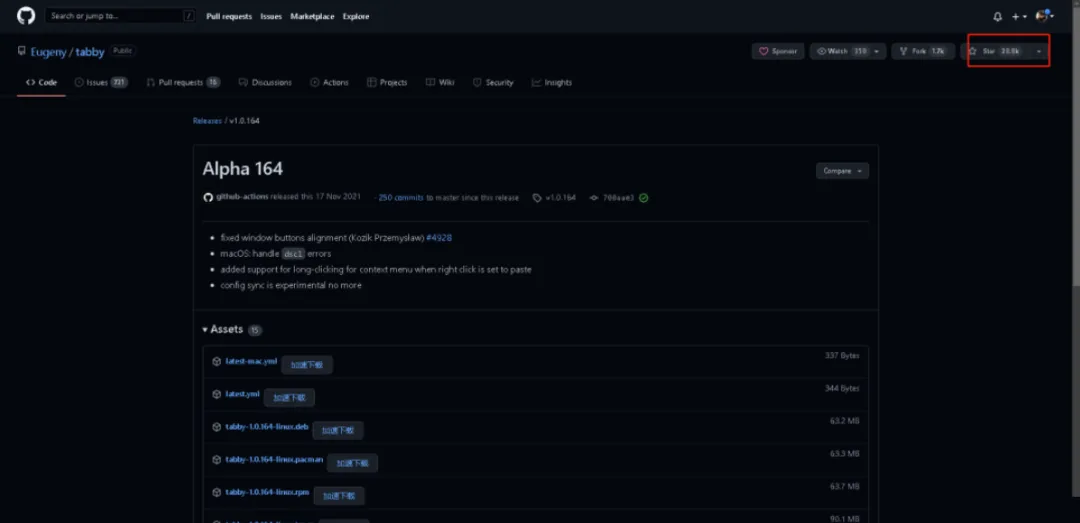1080x523 pixels.
Task: Open the Projects tab
Action: 387,83
